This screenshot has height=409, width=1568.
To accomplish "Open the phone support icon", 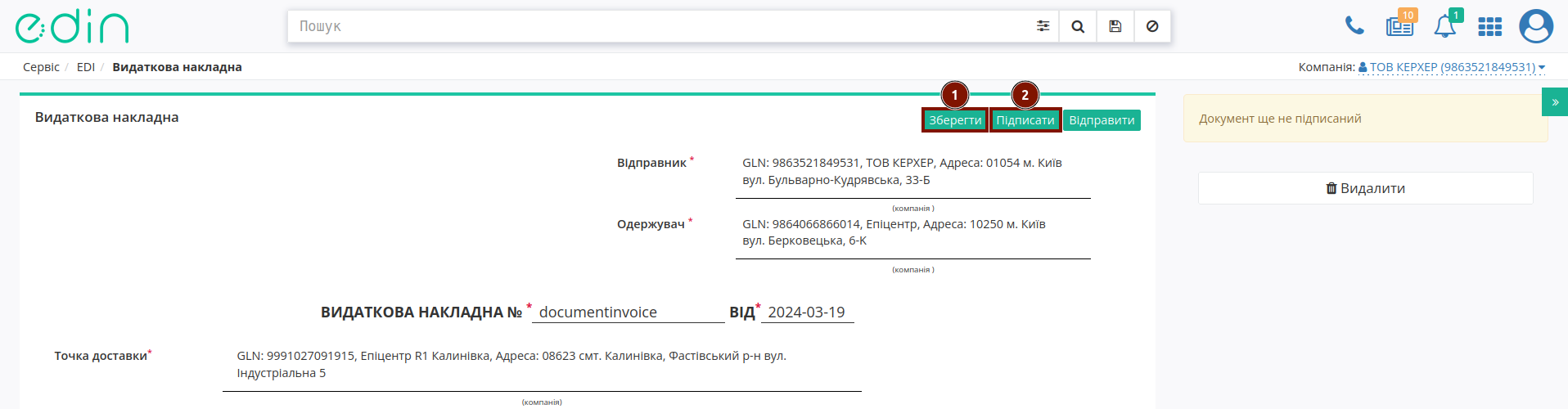I will pyautogui.click(x=1354, y=26).
